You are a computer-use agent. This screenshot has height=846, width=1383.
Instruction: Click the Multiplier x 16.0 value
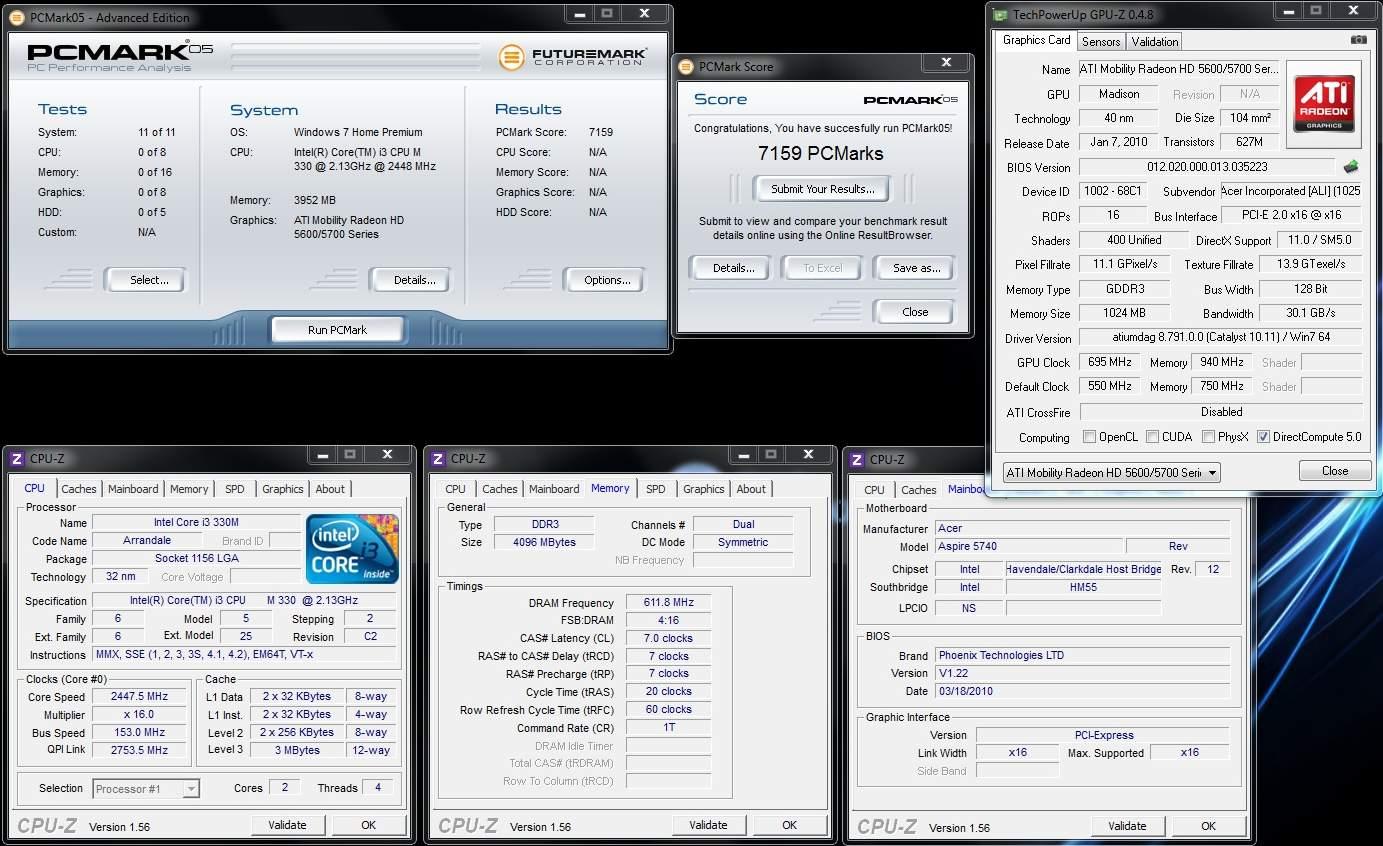(x=139, y=715)
